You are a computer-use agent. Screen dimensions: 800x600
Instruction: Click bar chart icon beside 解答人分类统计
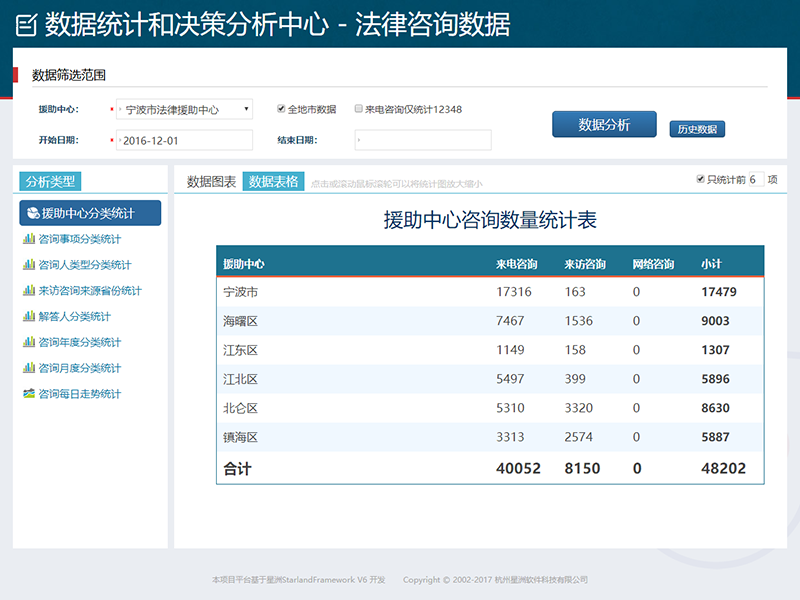click(29, 316)
